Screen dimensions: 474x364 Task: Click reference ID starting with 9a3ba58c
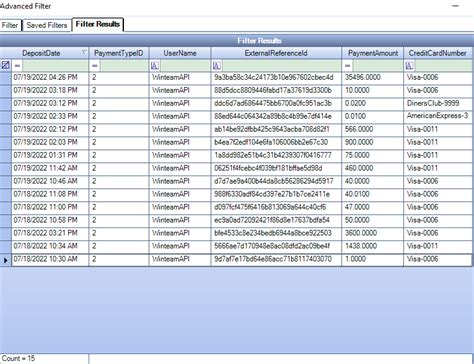[x=276, y=78]
